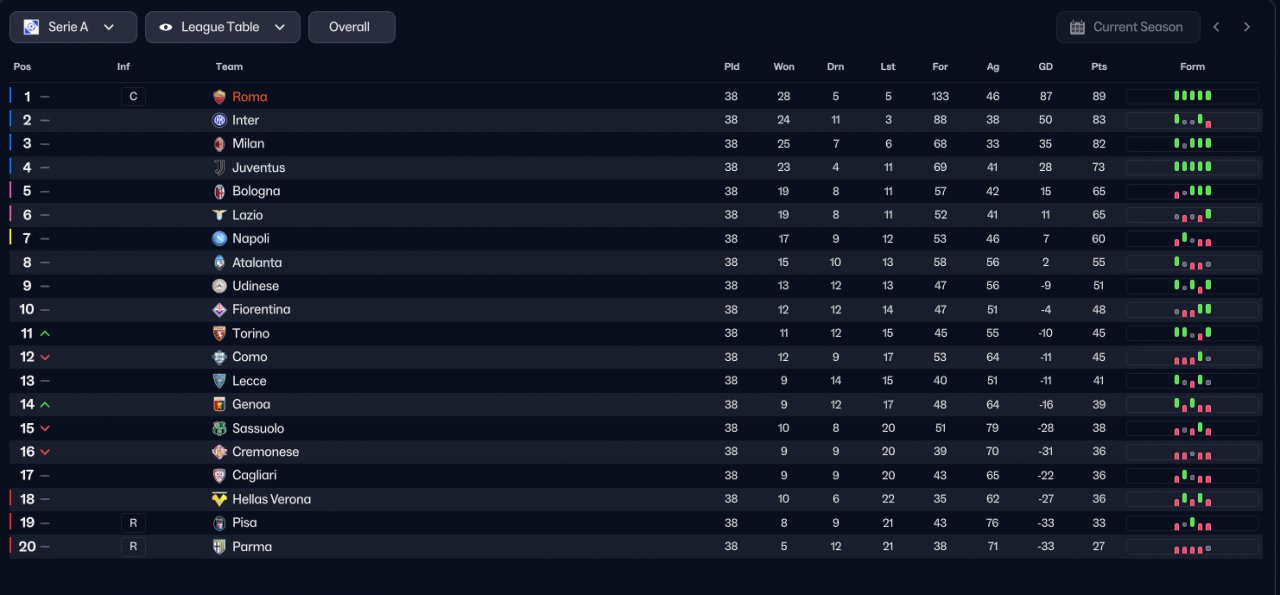Expand the League Table view dropdown
Image resolution: width=1280 pixels, height=595 pixels.
click(x=223, y=27)
